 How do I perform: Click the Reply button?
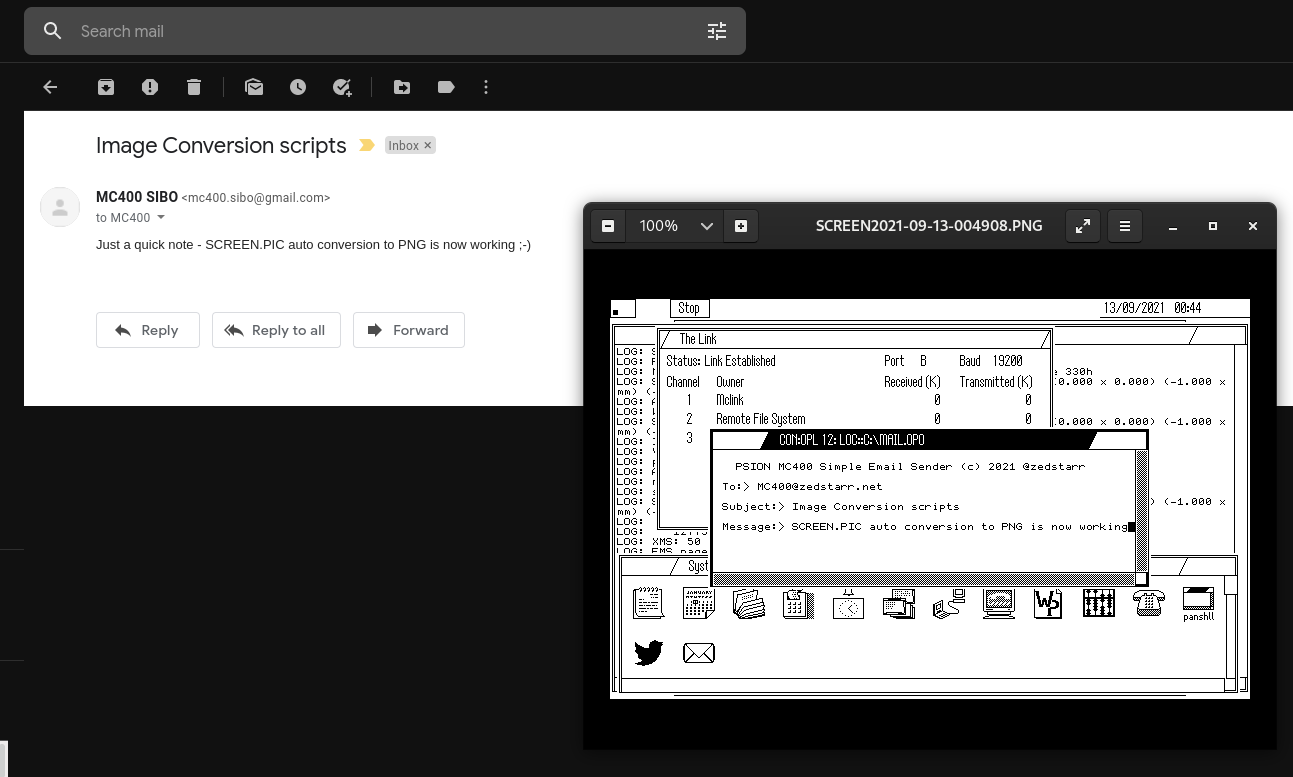[148, 330]
